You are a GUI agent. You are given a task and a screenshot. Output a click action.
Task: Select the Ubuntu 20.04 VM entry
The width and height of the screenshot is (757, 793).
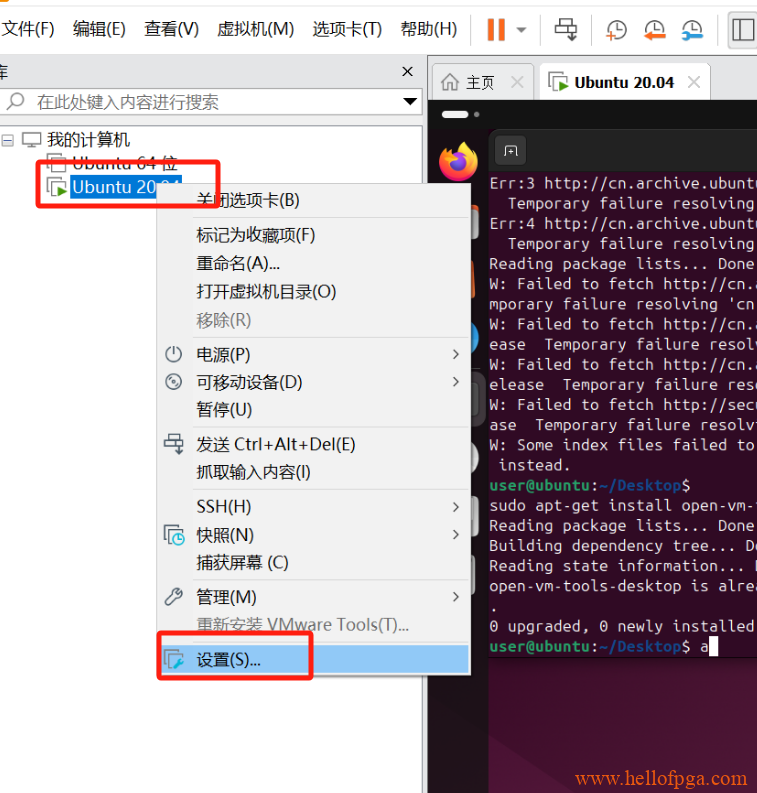point(126,187)
